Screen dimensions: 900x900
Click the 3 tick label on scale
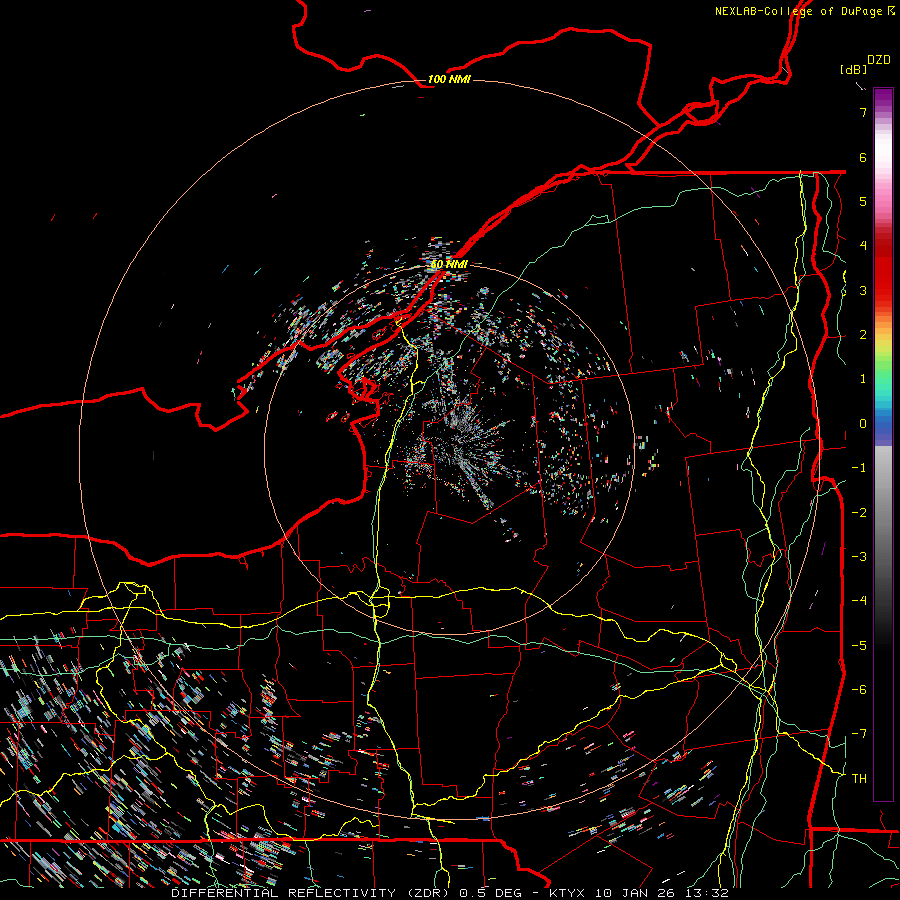pyautogui.click(x=863, y=290)
